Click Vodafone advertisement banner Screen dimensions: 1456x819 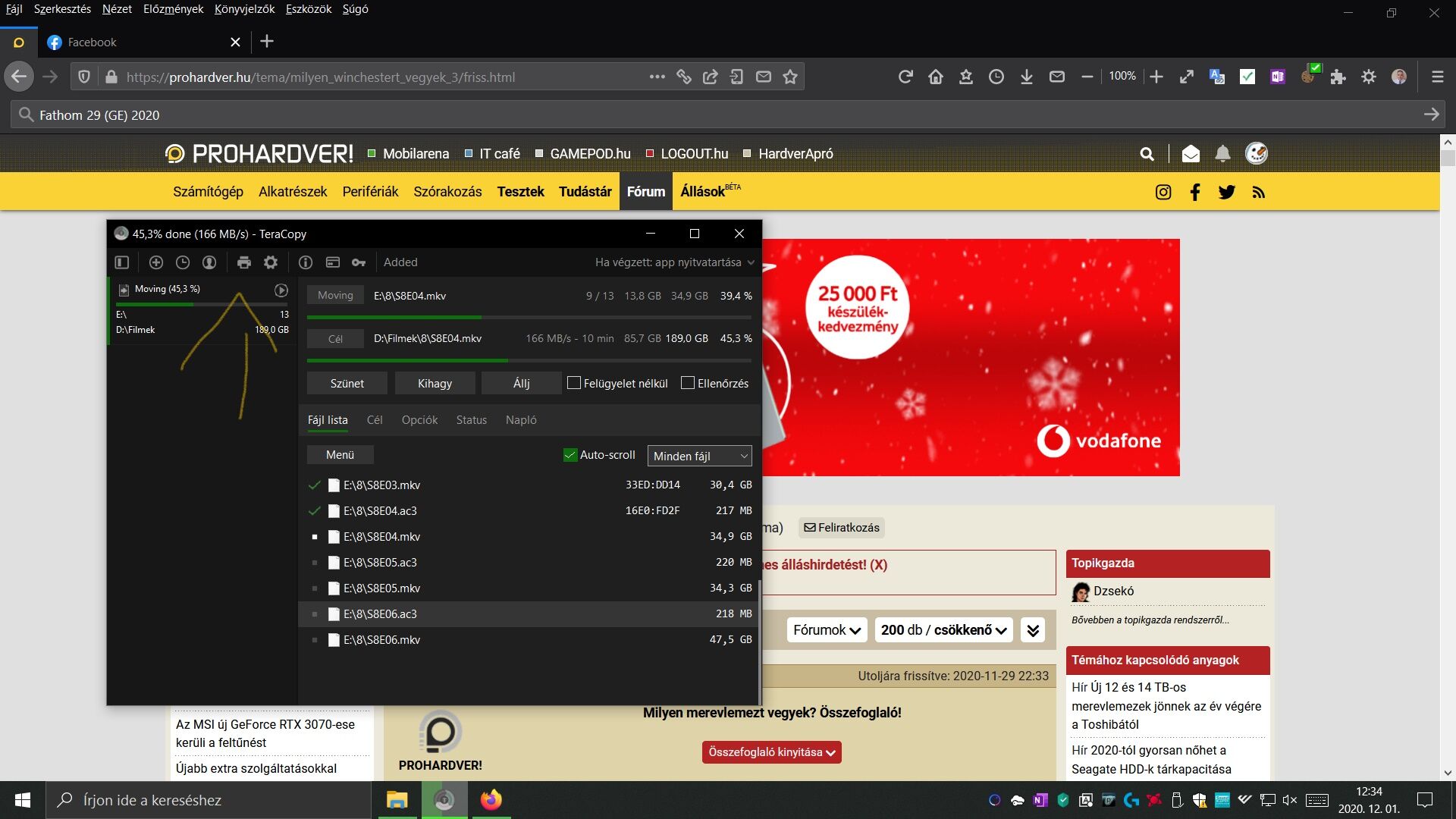[x=971, y=357]
